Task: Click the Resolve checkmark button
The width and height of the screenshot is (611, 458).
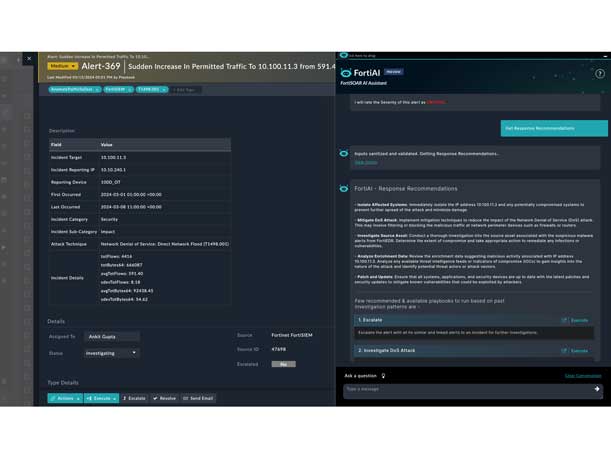Action: [165, 398]
